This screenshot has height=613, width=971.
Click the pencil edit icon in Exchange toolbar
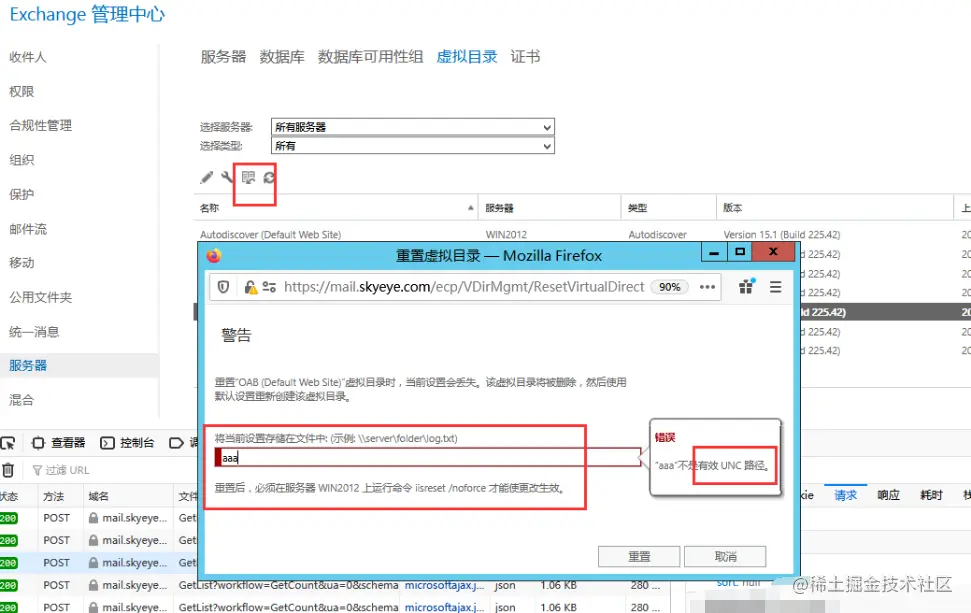[207, 178]
